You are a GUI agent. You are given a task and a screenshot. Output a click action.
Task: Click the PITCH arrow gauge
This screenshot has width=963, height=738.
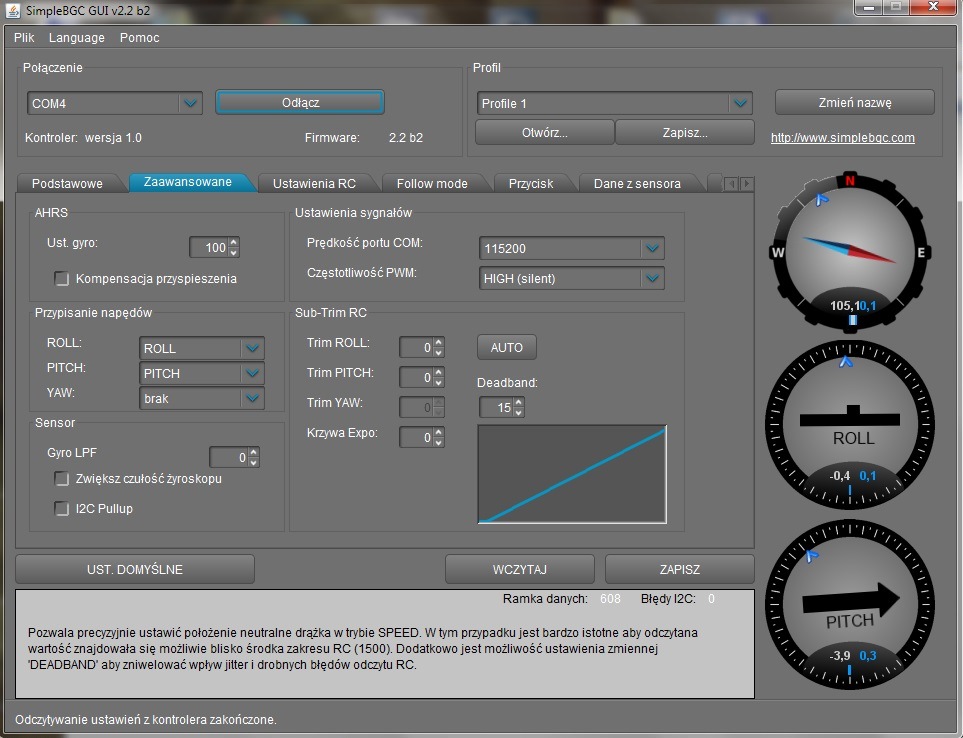[850, 602]
